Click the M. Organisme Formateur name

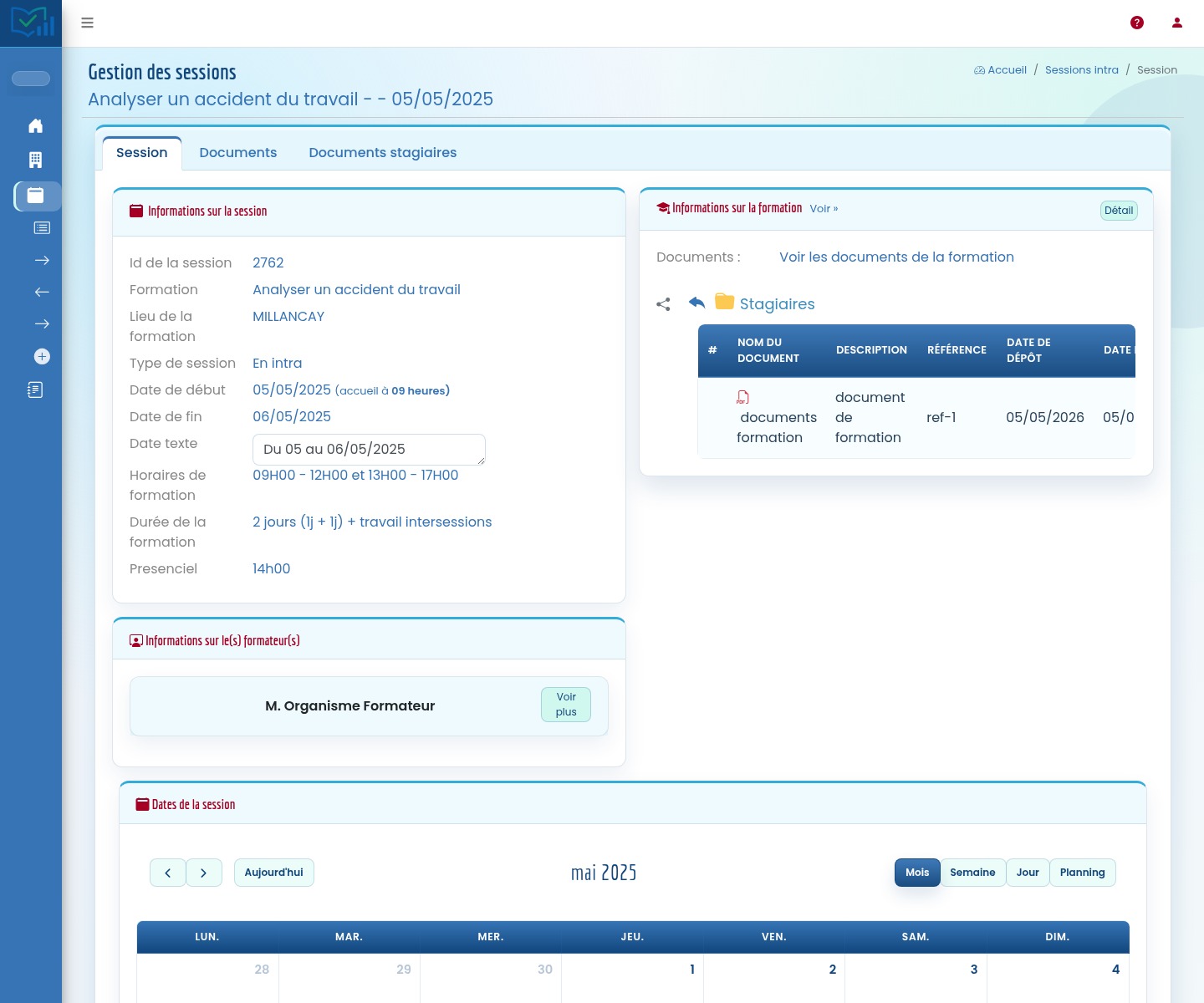tap(349, 706)
